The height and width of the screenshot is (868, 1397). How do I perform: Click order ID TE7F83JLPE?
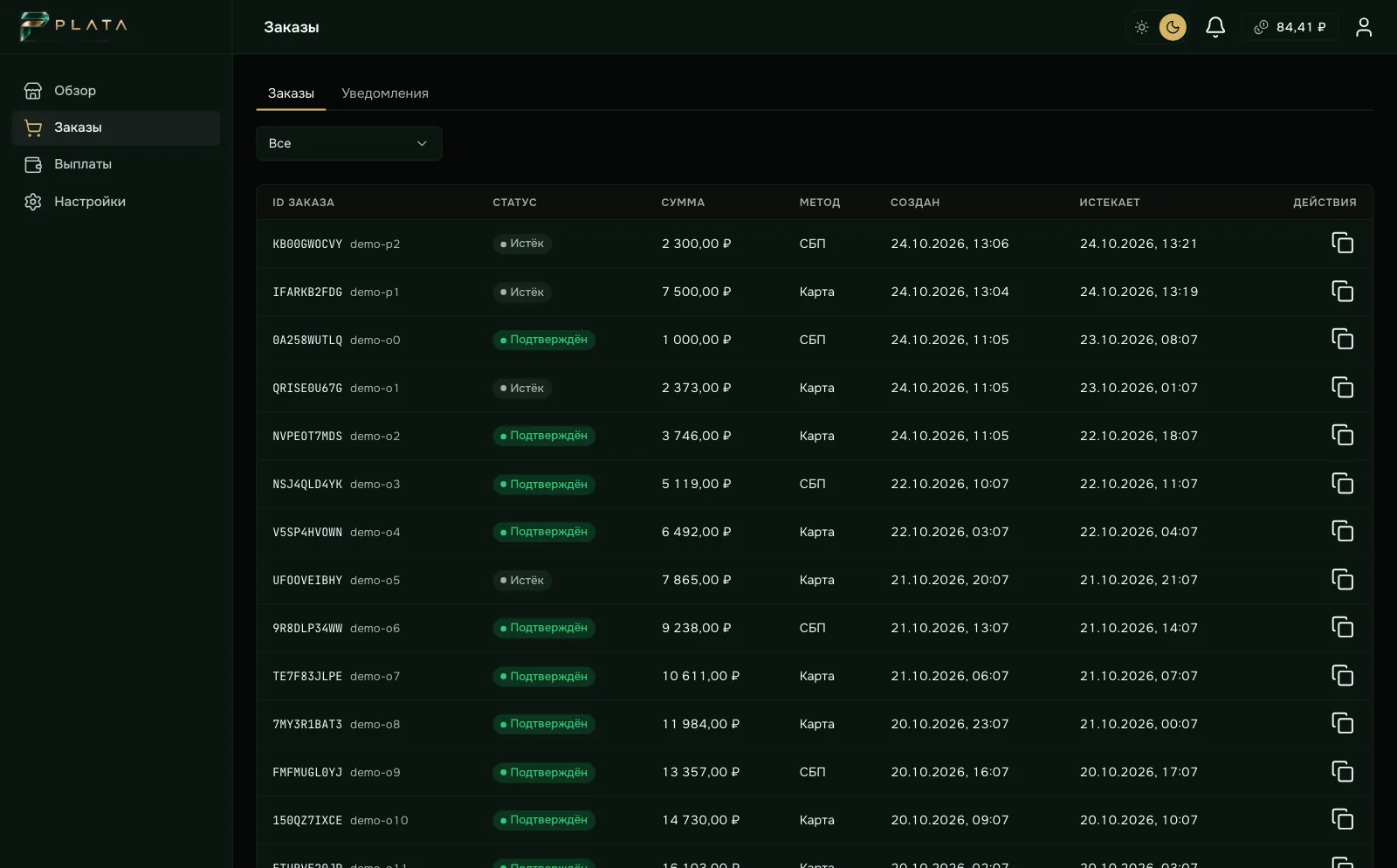coord(307,677)
